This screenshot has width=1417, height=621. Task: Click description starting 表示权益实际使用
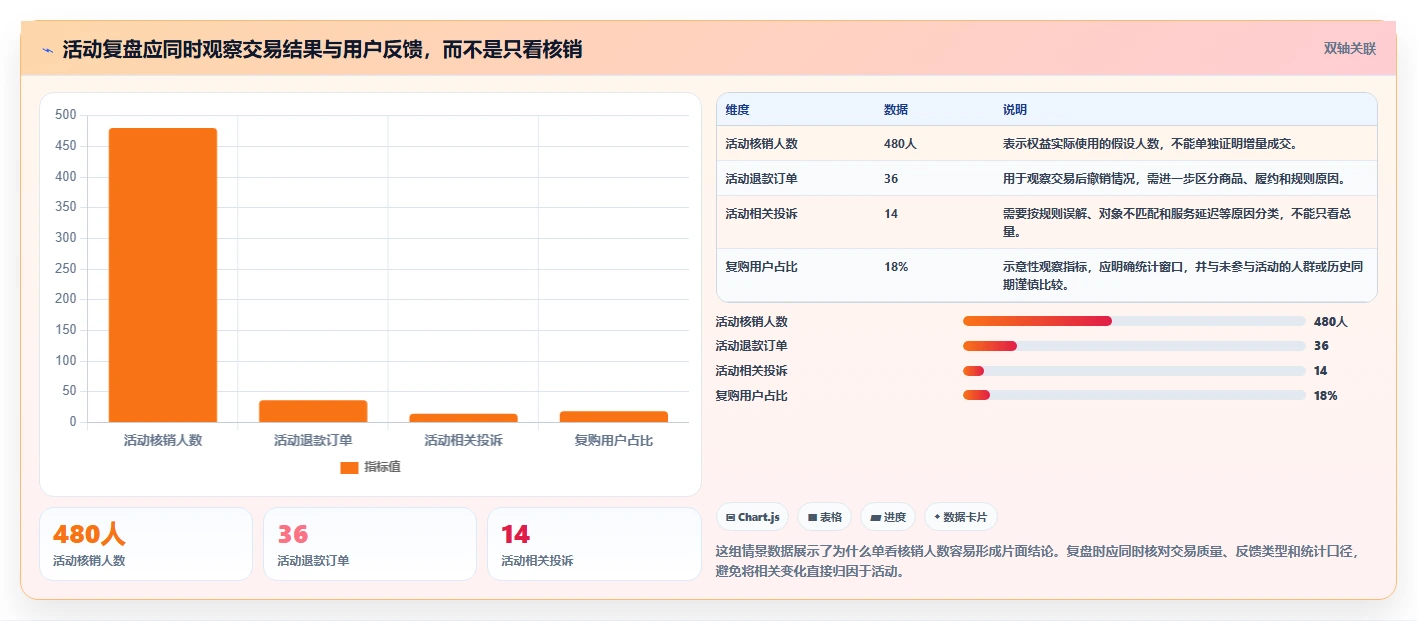click(1150, 144)
